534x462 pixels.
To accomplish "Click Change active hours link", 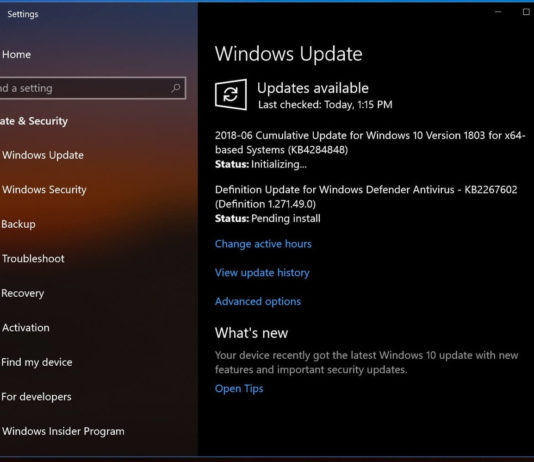I will [263, 244].
